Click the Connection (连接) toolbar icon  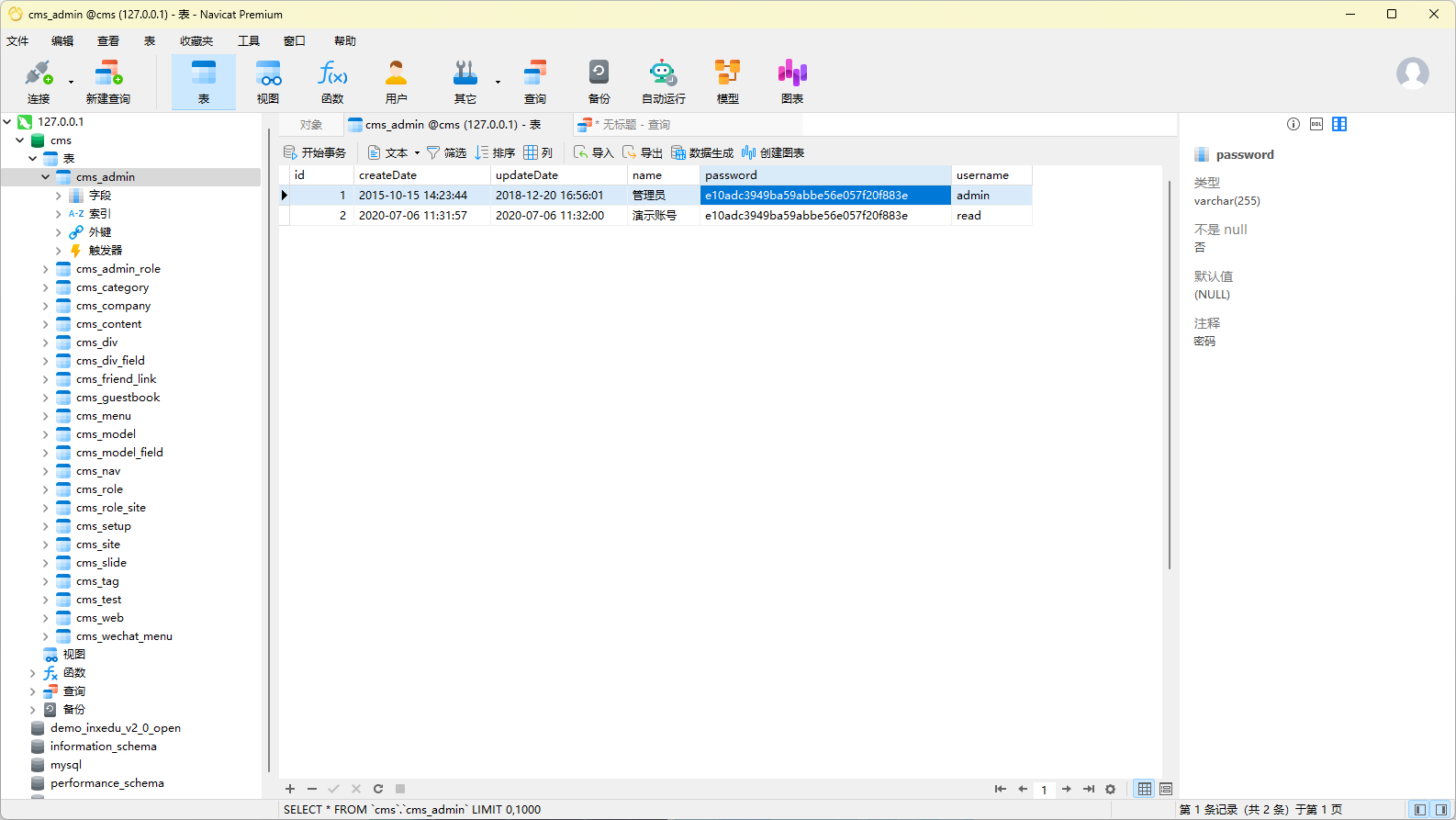[x=39, y=82]
